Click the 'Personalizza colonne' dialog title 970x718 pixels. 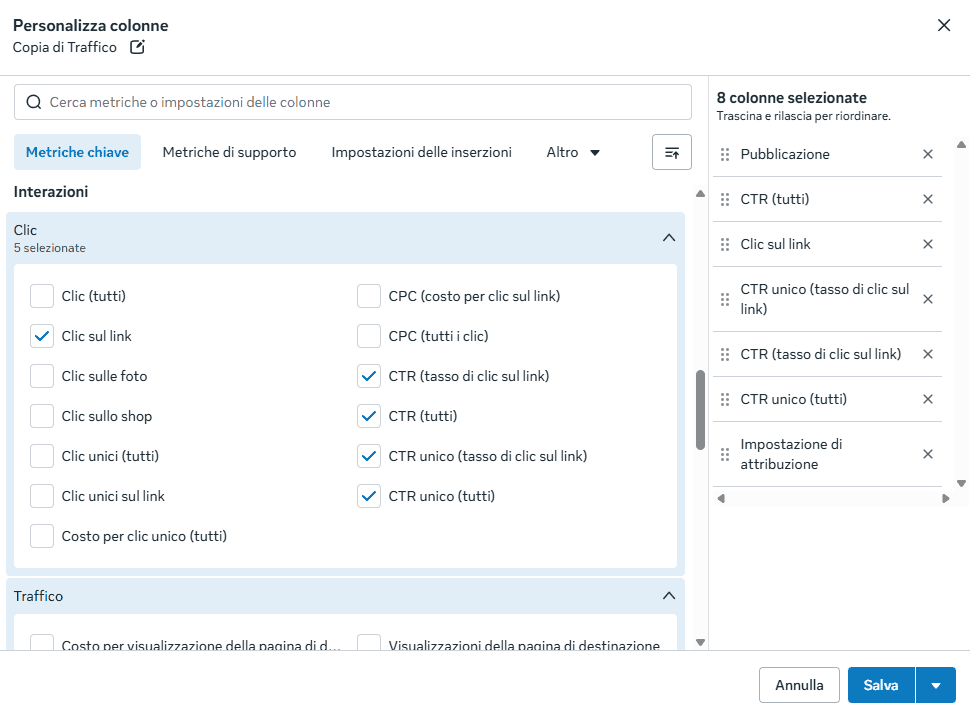tap(90, 25)
